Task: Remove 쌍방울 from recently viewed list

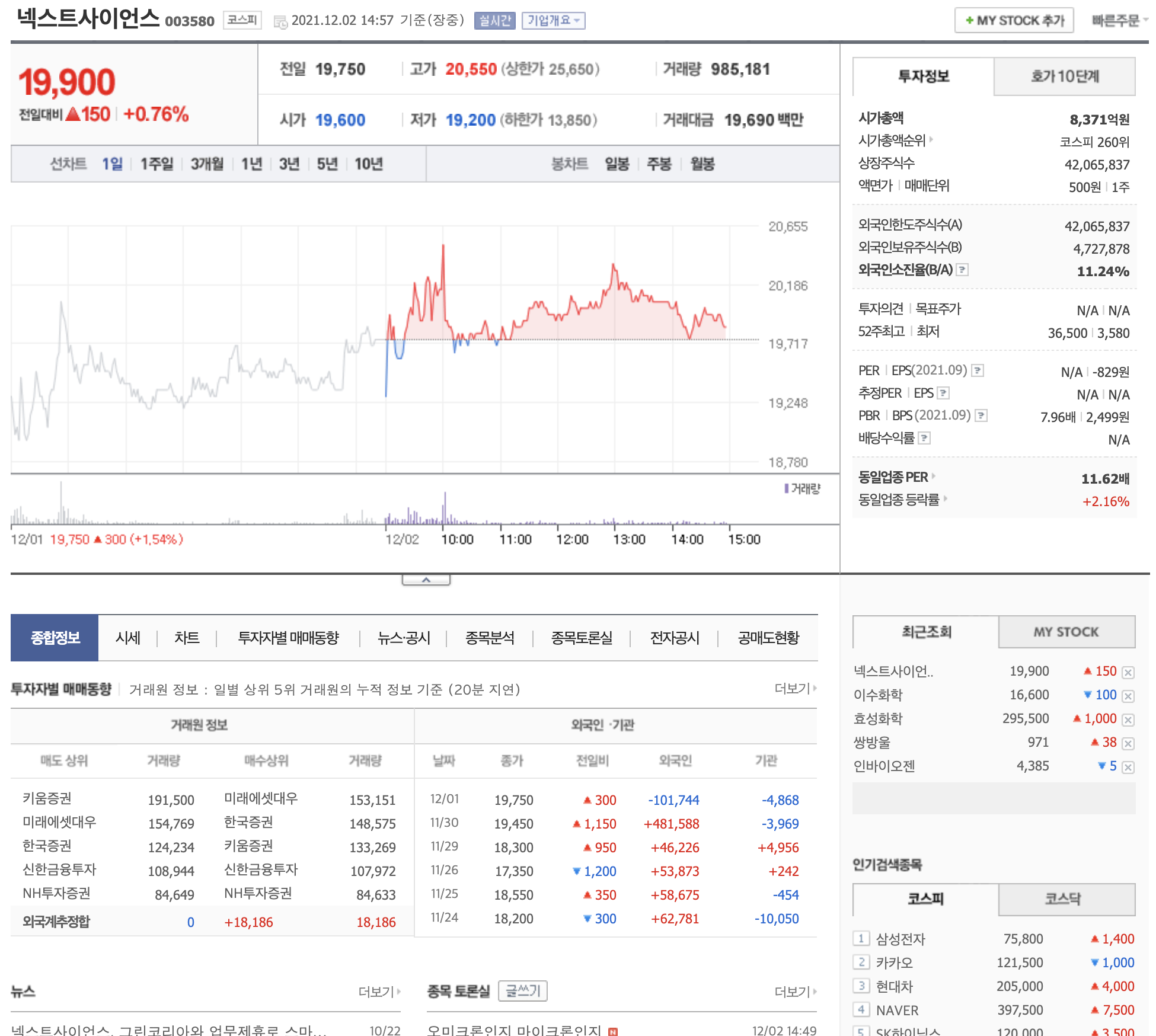Action: click(1128, 743)
